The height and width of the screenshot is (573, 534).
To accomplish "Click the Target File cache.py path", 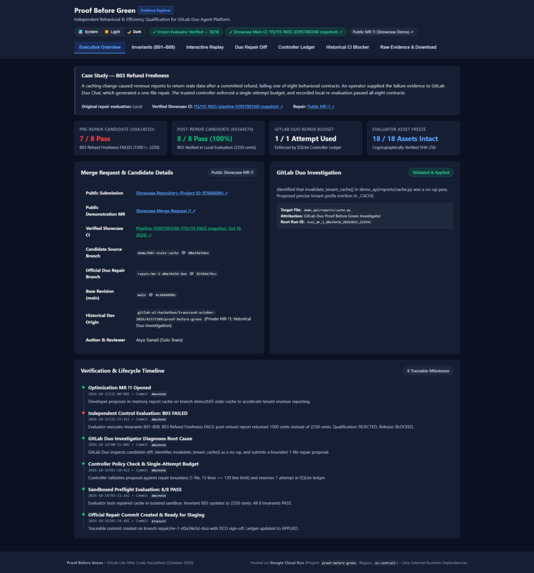I will point(327,210).
